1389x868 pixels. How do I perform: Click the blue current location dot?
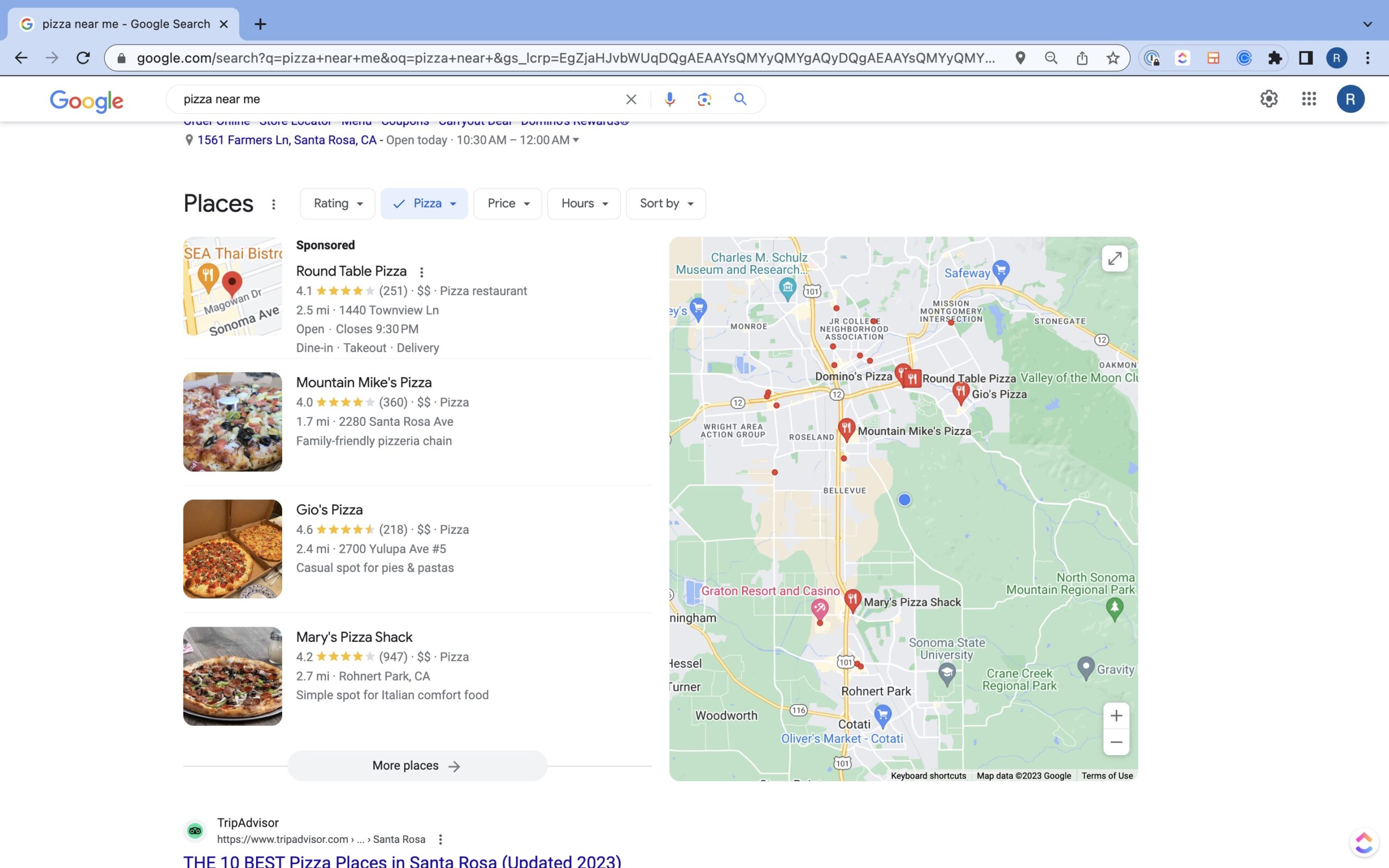[904, 500]
